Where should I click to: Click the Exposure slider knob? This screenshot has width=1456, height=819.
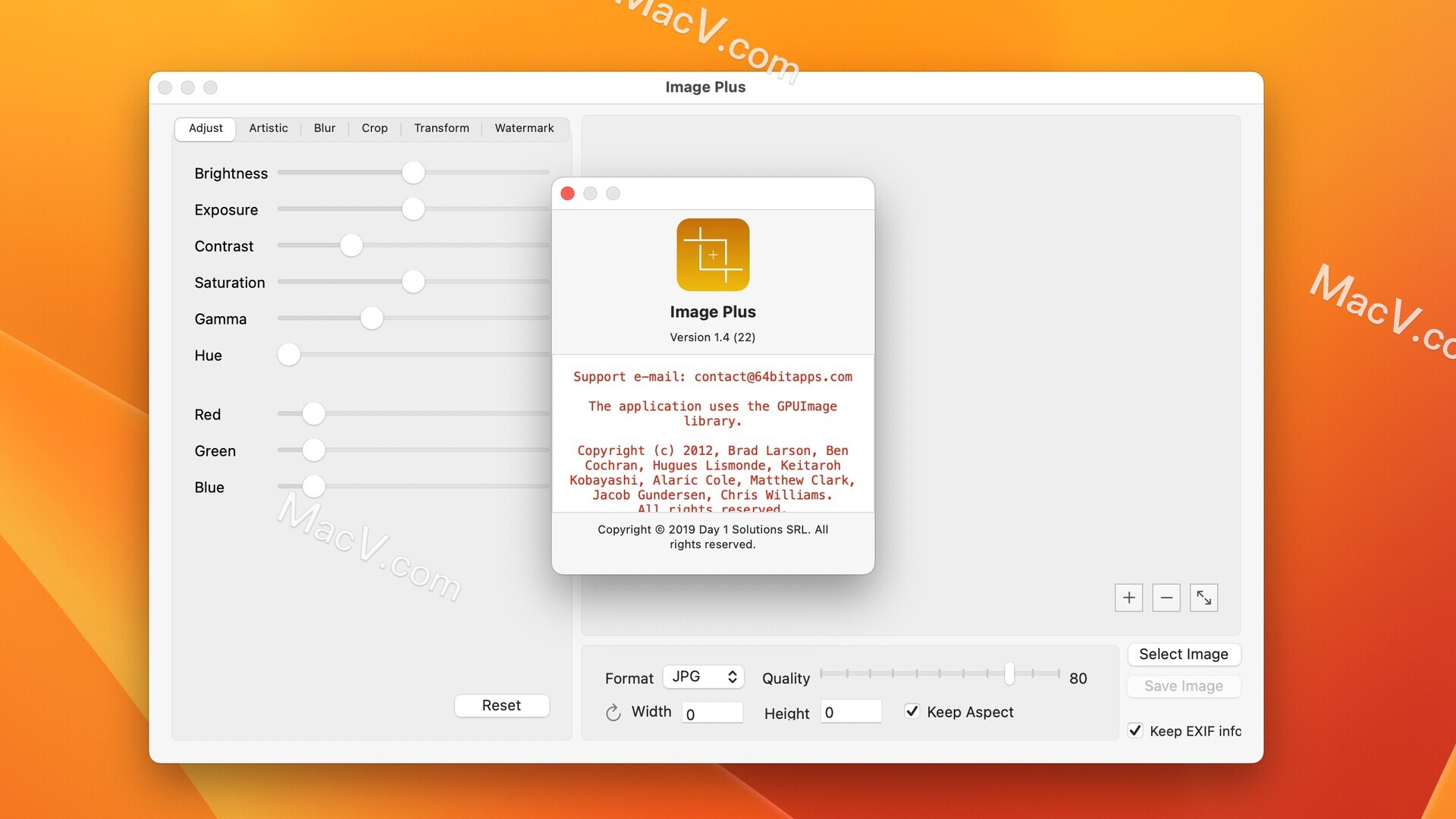(x=413, y=209)
